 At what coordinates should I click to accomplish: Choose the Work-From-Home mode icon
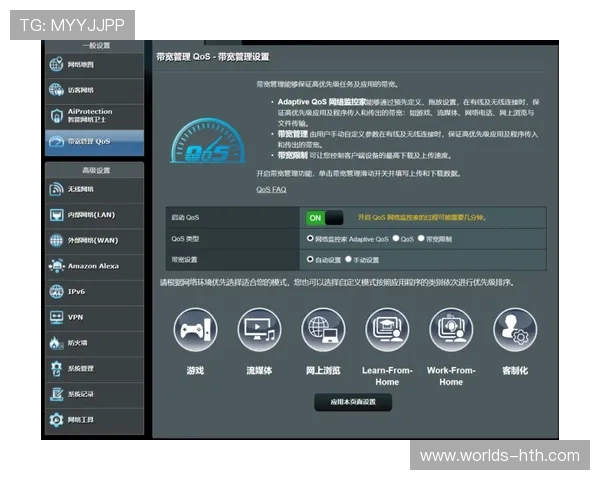[x=451, y=330]
